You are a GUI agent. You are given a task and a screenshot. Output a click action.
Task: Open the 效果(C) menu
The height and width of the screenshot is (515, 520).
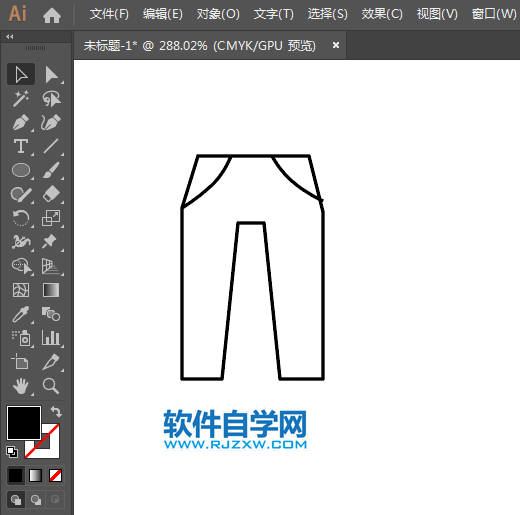pos(382,14)
